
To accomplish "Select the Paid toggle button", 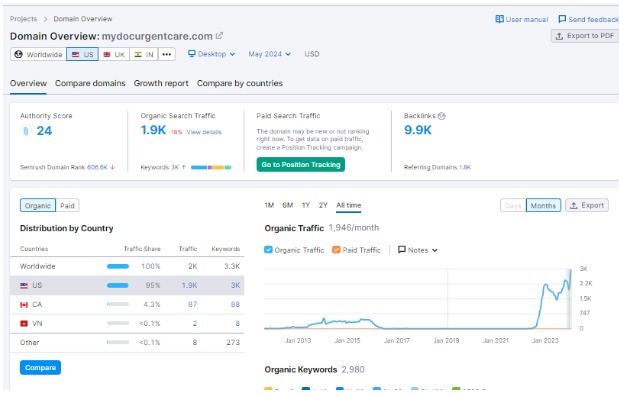I will click(67, 206).
